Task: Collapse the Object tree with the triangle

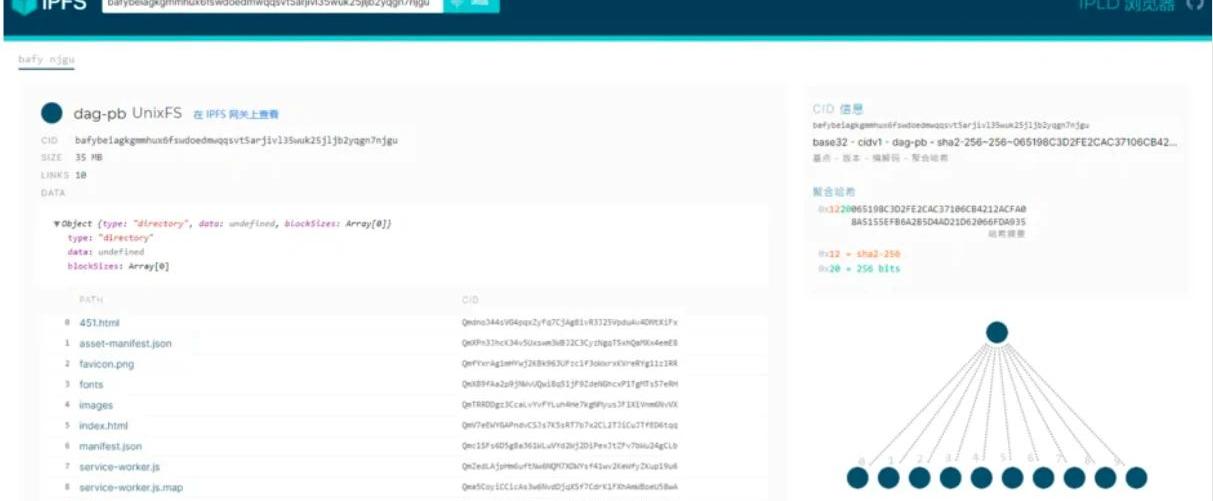Action: 57,224
